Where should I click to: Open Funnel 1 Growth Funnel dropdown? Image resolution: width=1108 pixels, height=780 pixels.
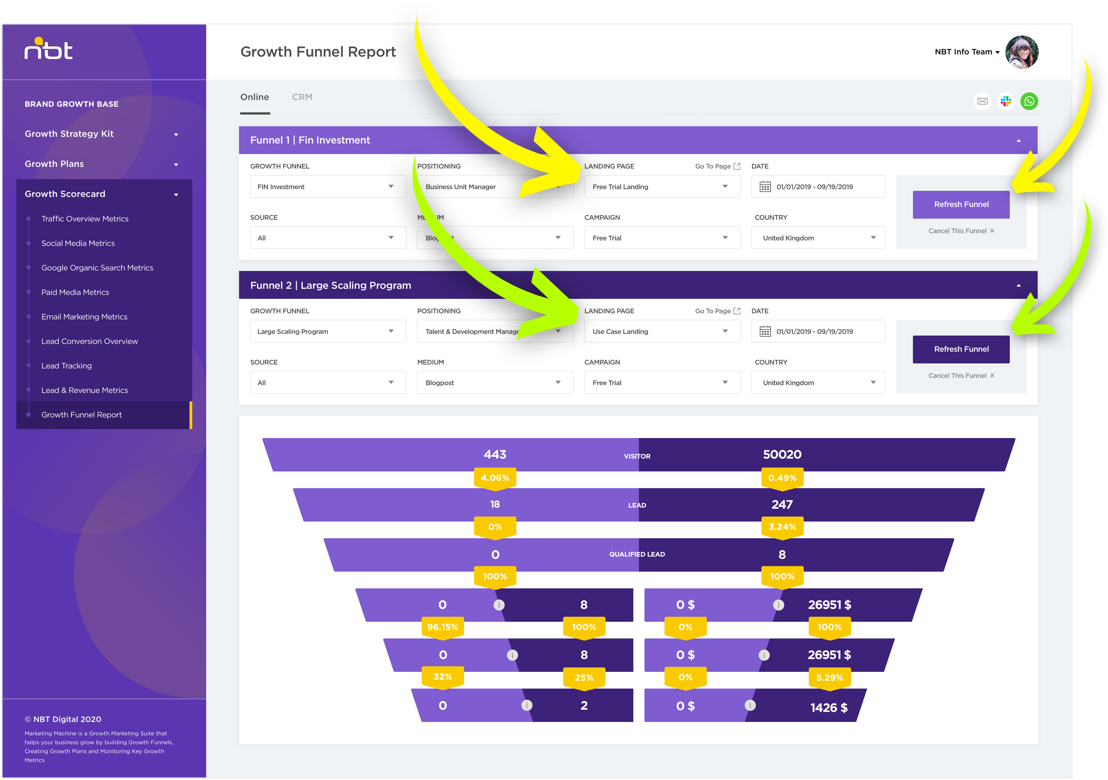coord(328,187)
